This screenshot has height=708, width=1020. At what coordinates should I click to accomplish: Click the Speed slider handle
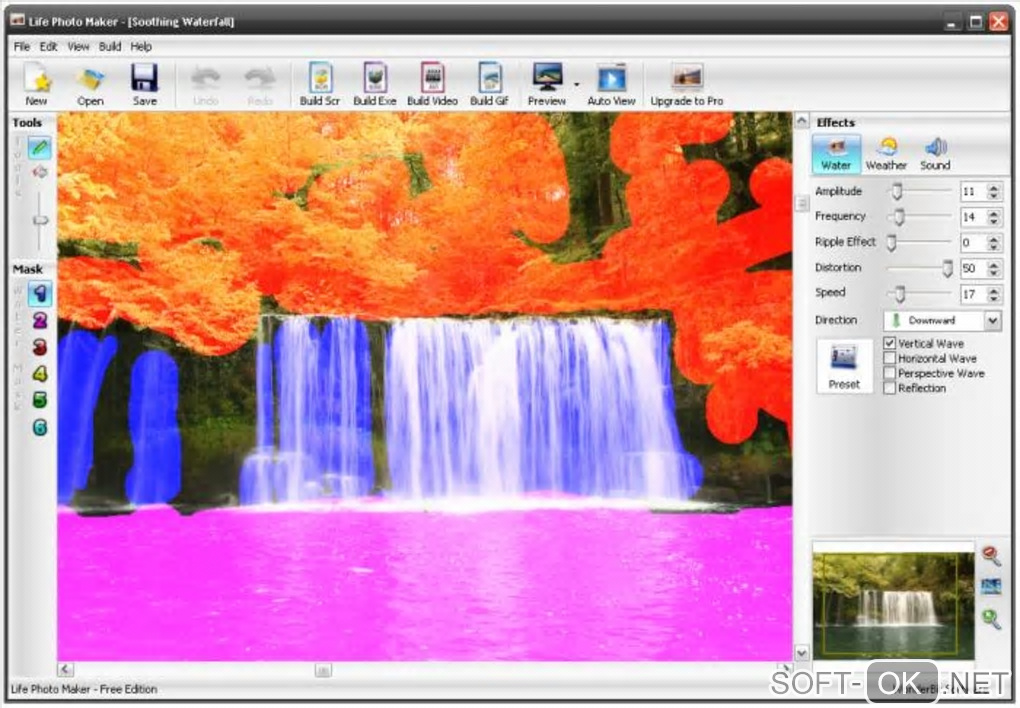(900, 294)
